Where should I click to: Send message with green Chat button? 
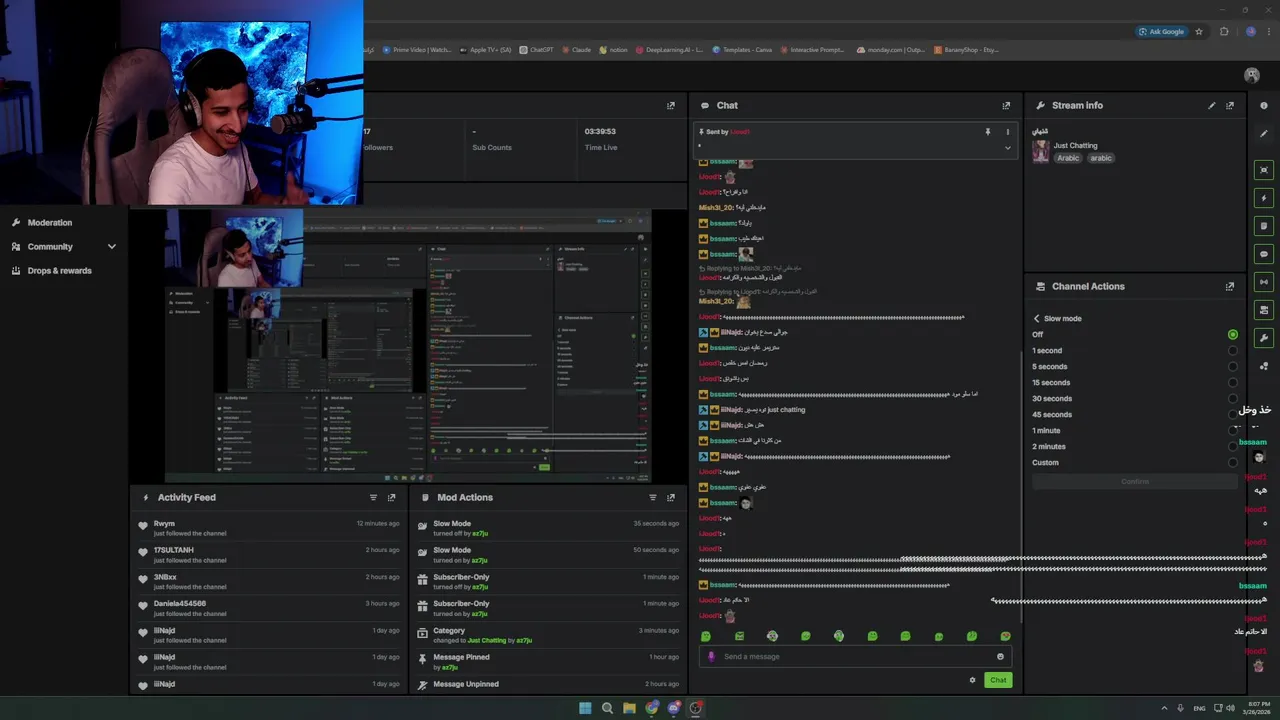[998, 680]
